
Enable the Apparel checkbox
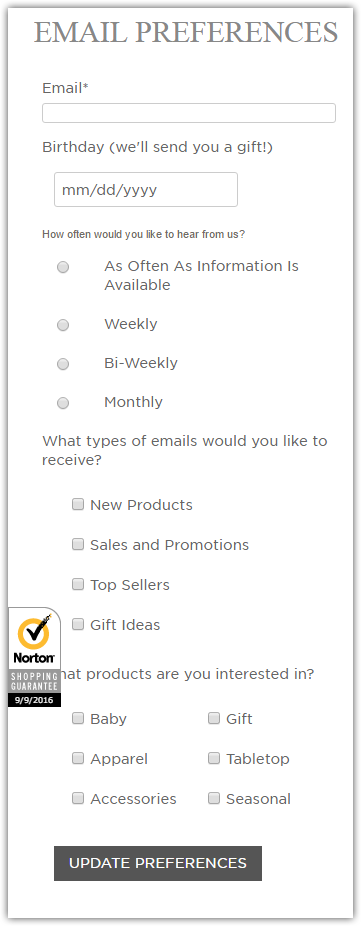78,758
